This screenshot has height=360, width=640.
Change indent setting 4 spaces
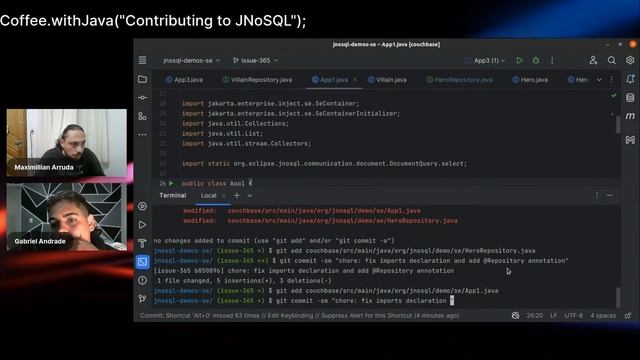click(x=603, y=316)
